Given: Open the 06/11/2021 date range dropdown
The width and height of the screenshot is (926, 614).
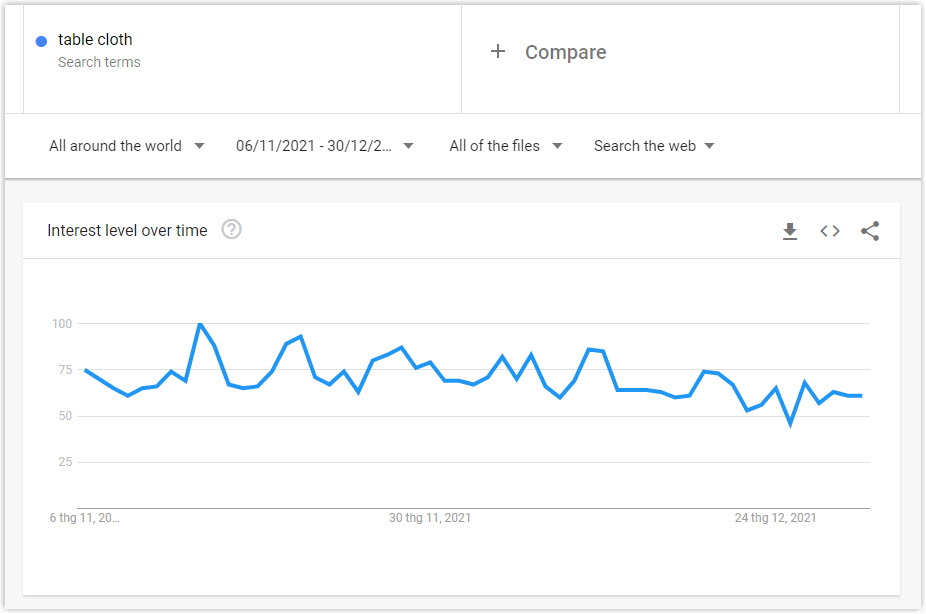Looking at the screenshot, I should (324, 146).
